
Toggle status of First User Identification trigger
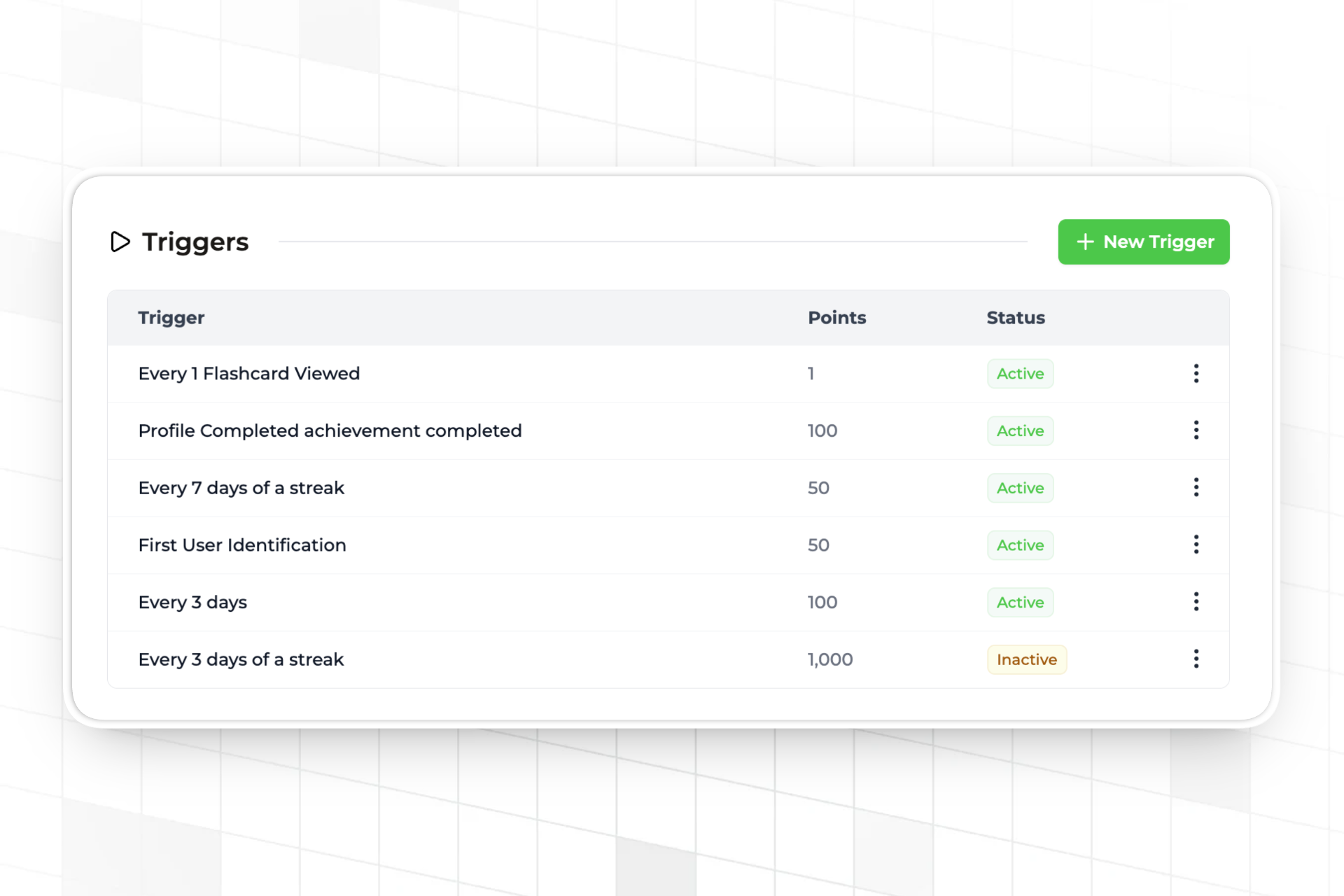click(1020, 545)
